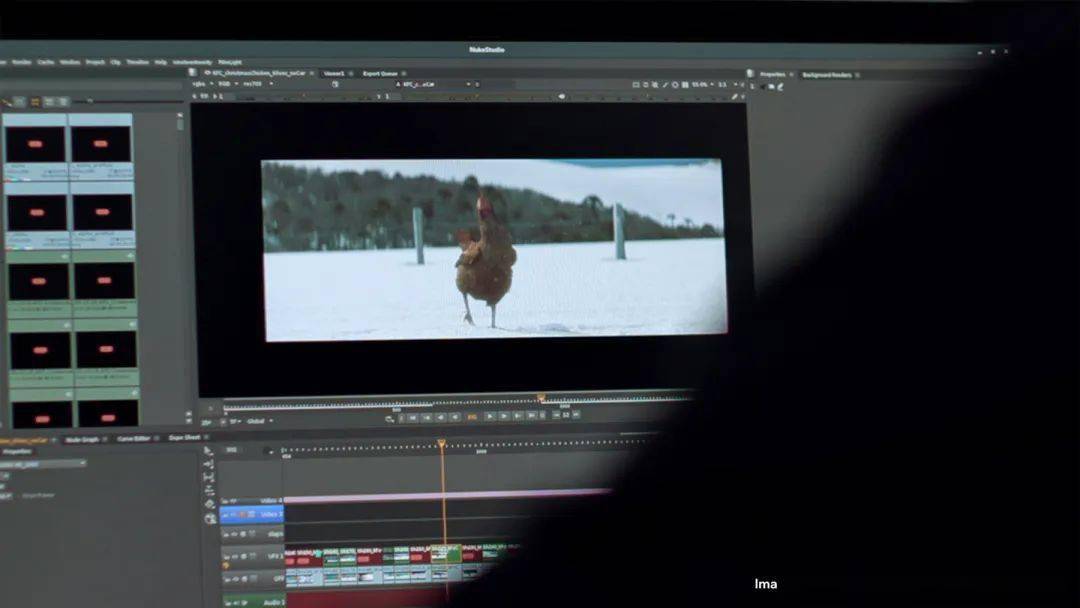This screenshot has width=1080, height=608.
Task: Switch to the Curve Editor tab
Action: pos(134,439)
